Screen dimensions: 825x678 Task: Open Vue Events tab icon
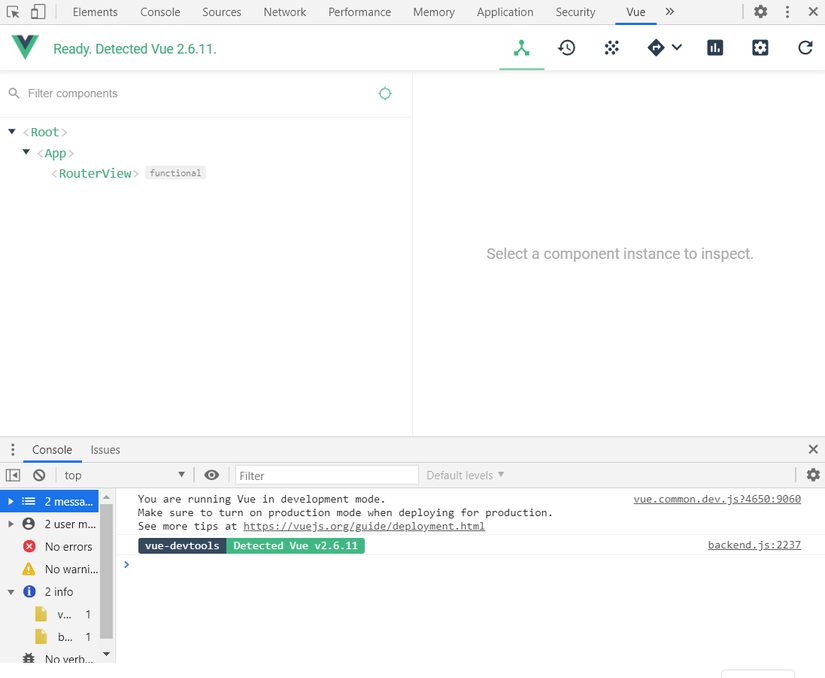[x=611, y=48]
